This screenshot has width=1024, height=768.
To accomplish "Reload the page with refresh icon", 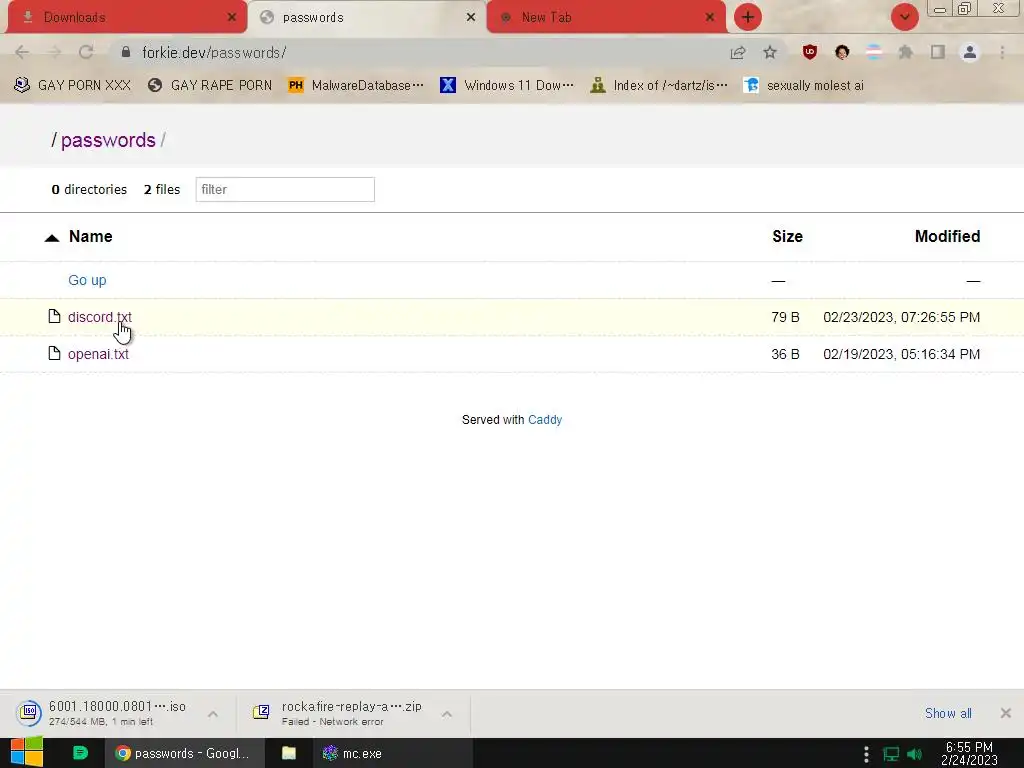I will [x=86, y=52].
